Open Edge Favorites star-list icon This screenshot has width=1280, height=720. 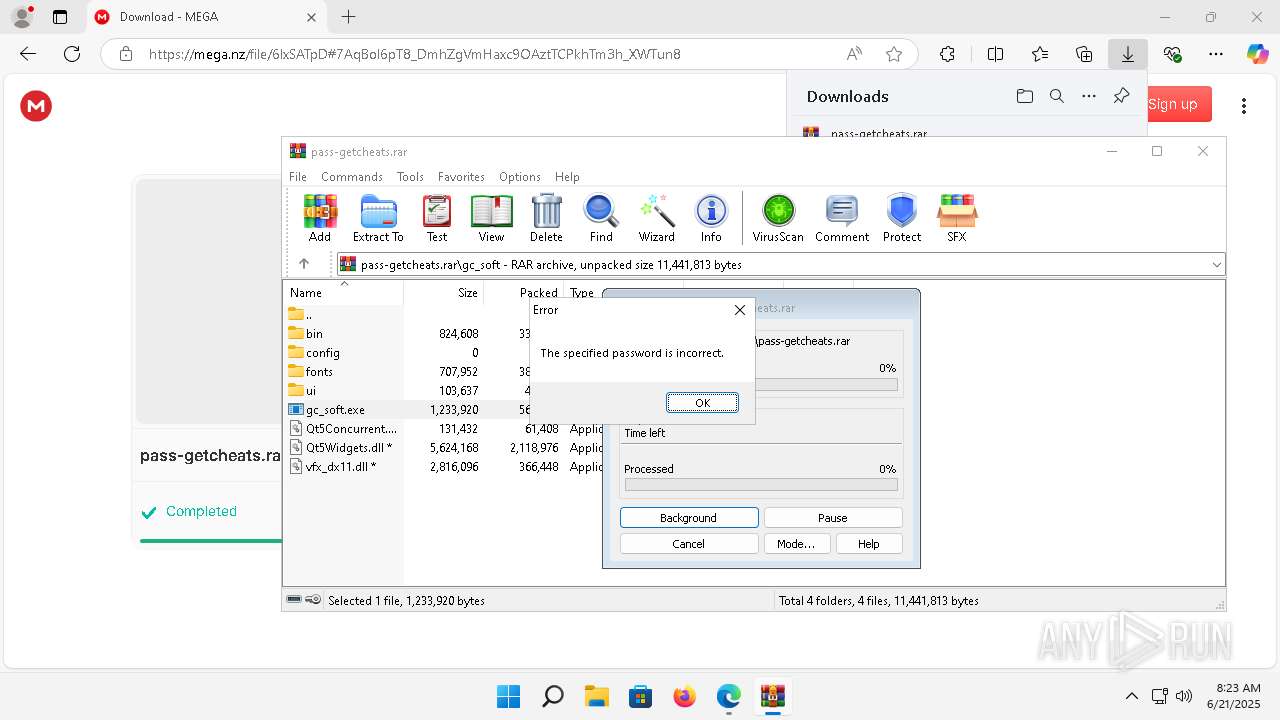coord(1040,54)
